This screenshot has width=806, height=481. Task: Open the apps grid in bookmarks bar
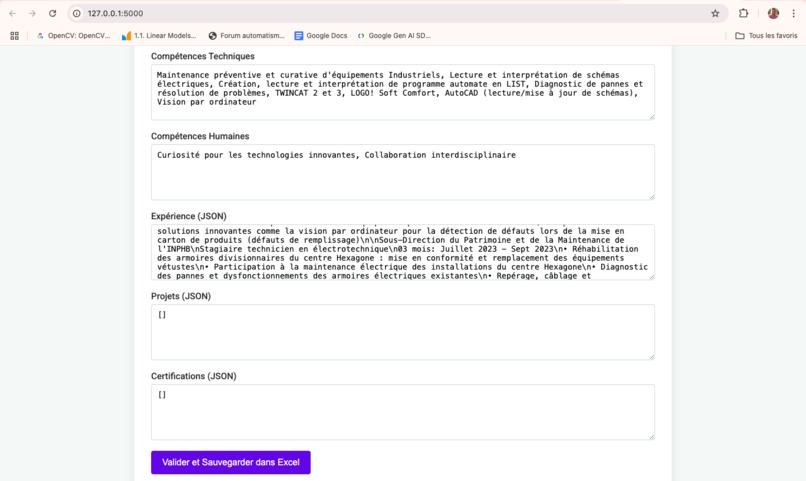14,35
